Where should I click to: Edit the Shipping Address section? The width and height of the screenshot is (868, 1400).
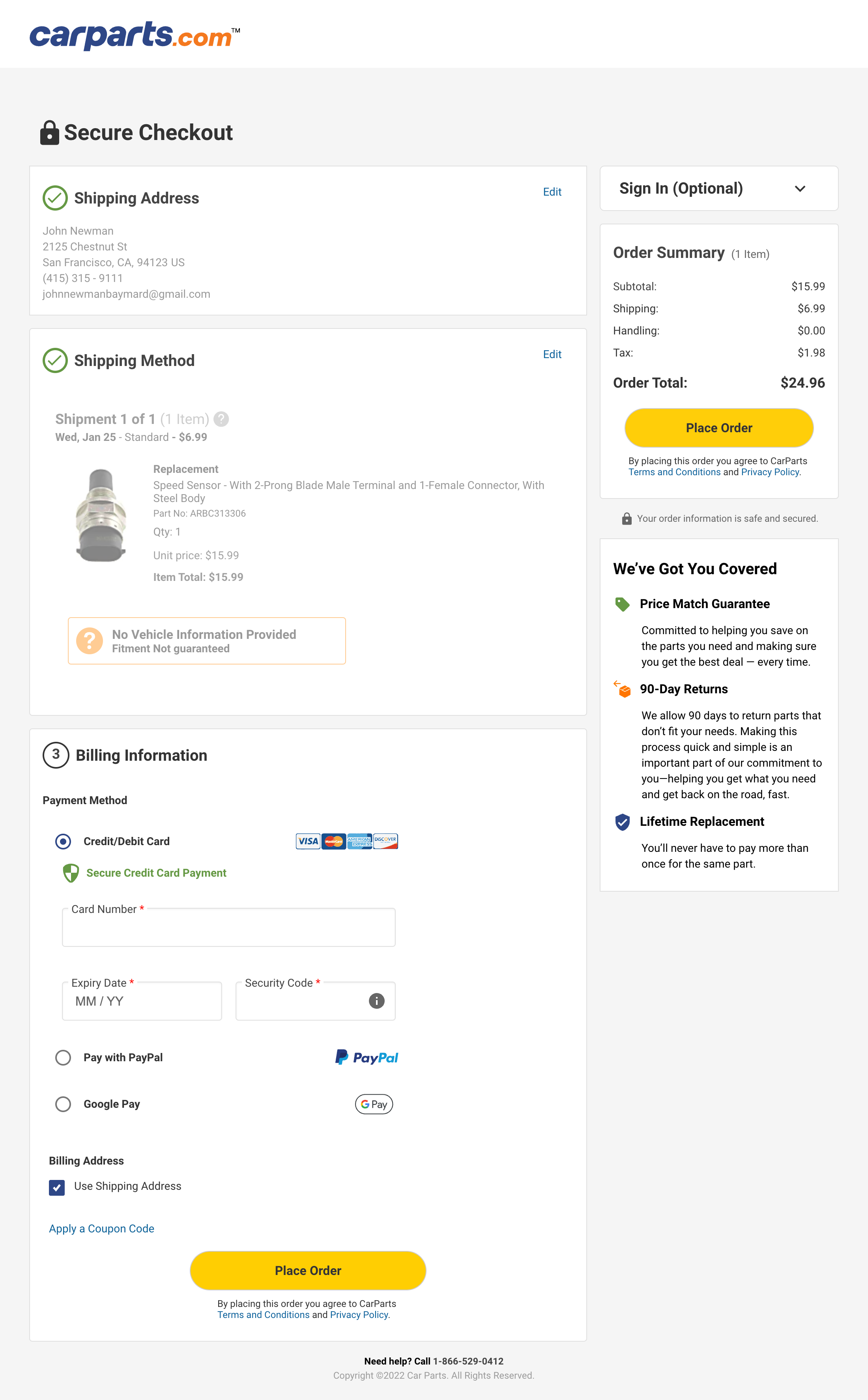tap(552, 192)
